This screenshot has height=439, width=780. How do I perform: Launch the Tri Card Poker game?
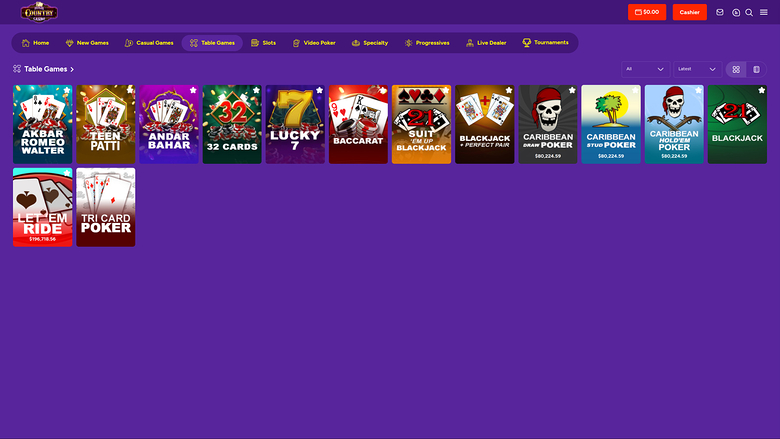[106, 207]
